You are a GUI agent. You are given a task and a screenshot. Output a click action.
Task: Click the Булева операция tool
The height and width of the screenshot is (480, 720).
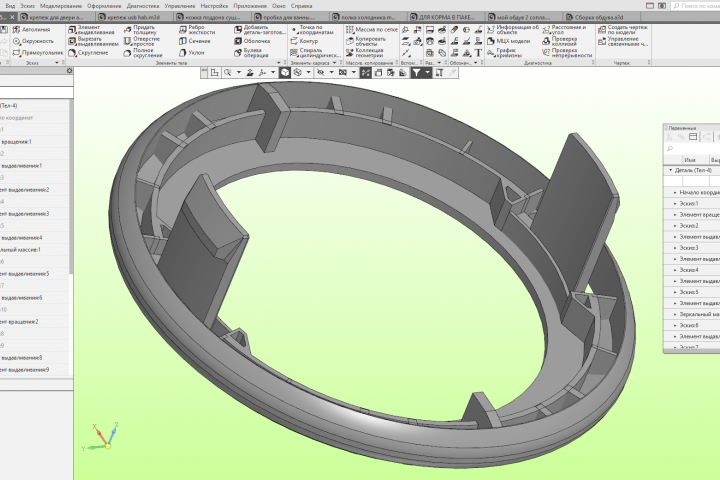click(x=251, y=53)
